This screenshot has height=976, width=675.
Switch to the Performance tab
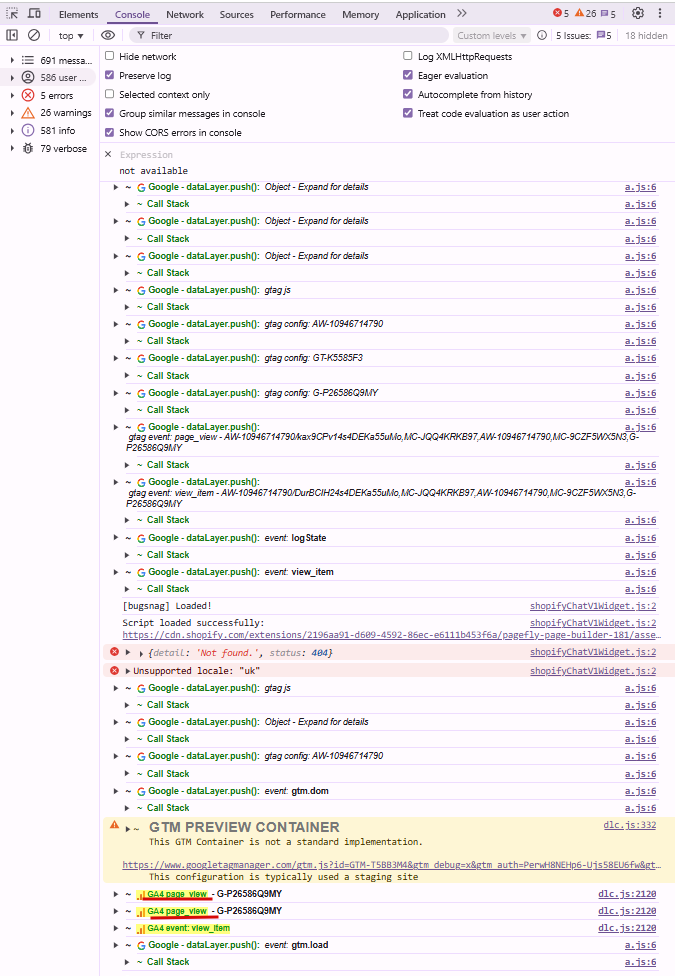[298, 14]
